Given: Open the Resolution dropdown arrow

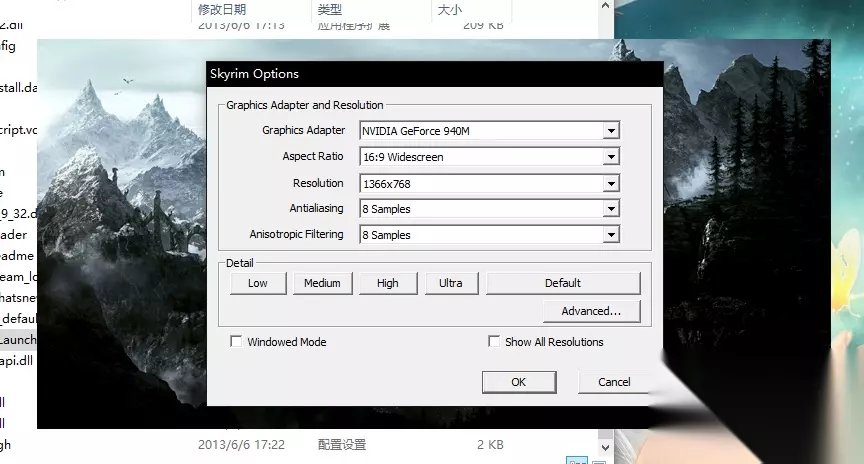Looking at the screenshot, I should (611, 184).
